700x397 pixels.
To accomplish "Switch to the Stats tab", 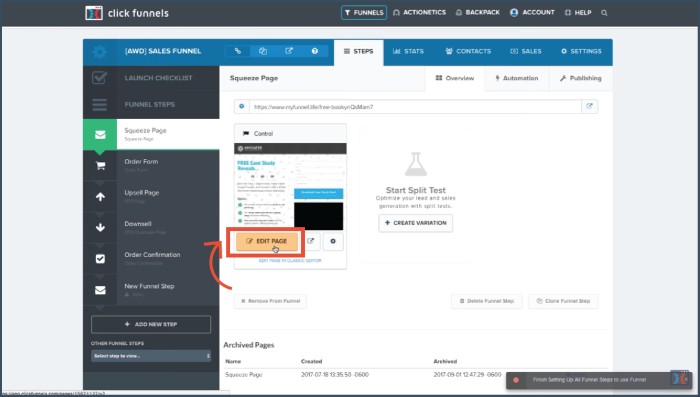I will 408,51.
